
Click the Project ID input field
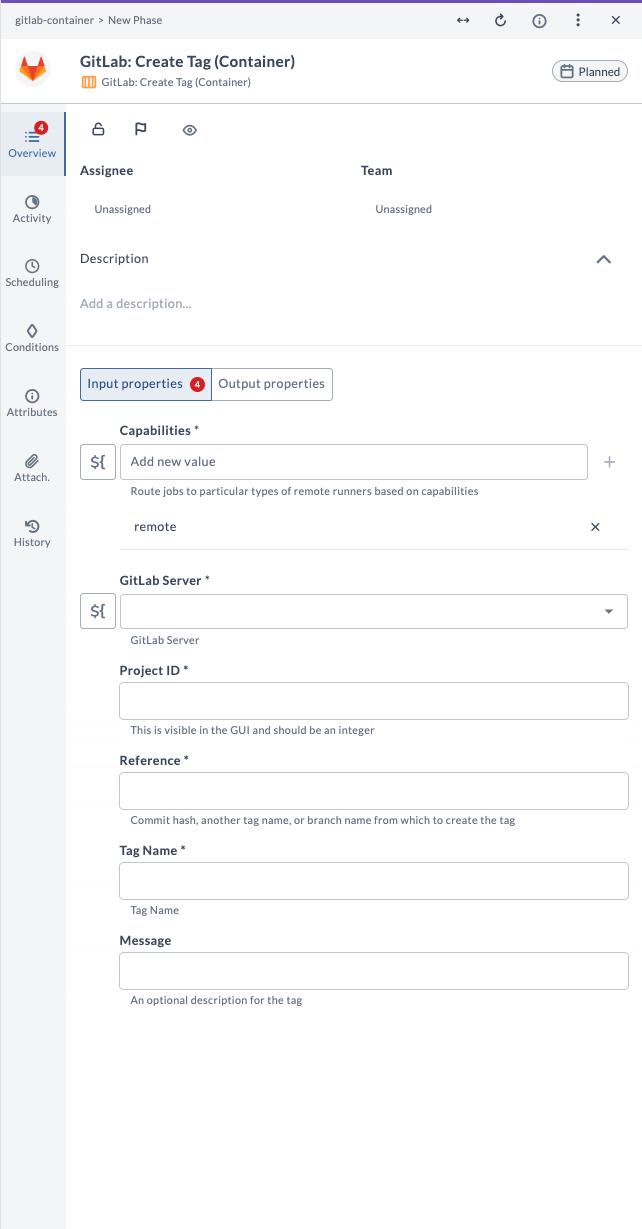[374, 701]
